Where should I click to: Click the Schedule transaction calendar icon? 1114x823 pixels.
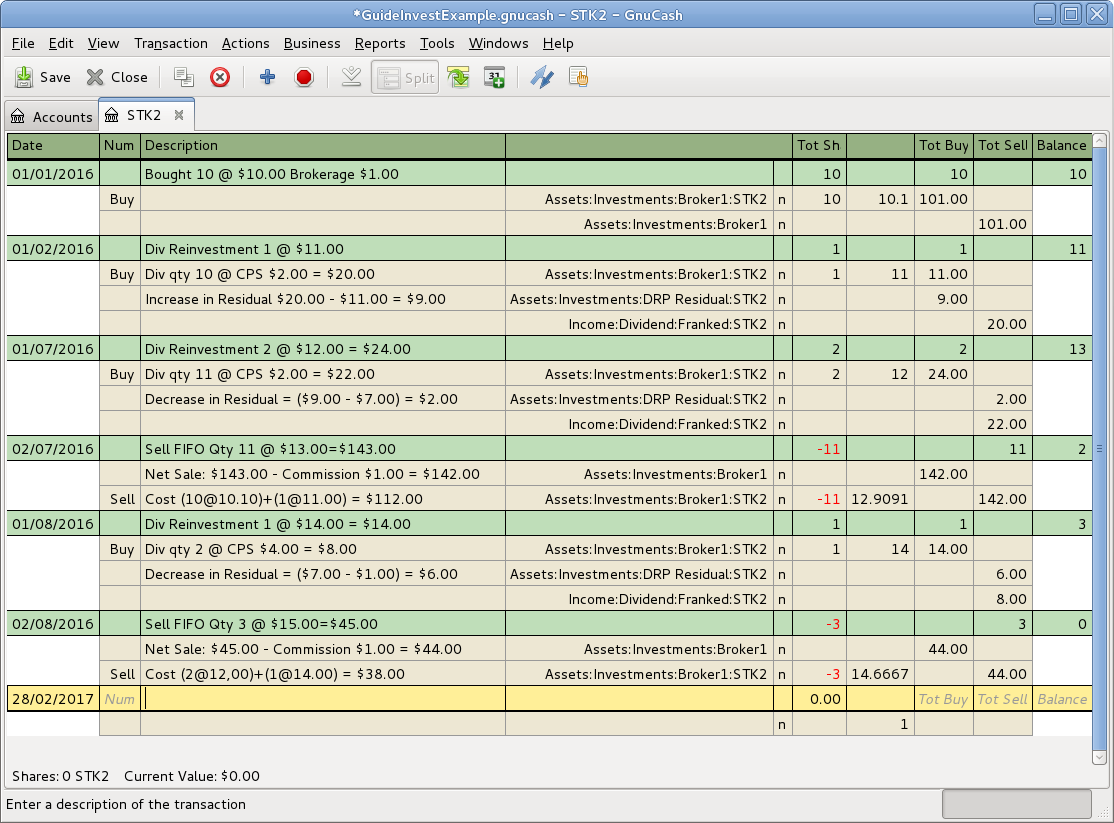click(494, 77)
